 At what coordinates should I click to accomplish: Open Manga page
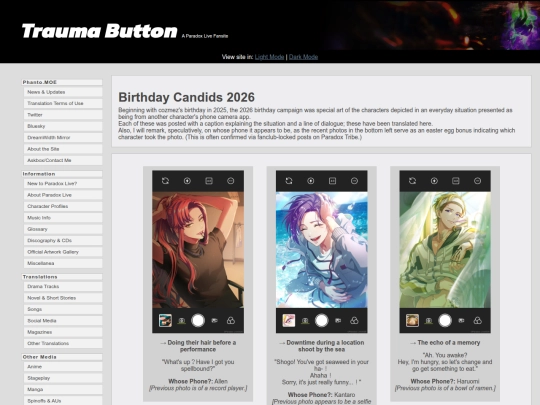pyautogui.click(x=63, y=390)
